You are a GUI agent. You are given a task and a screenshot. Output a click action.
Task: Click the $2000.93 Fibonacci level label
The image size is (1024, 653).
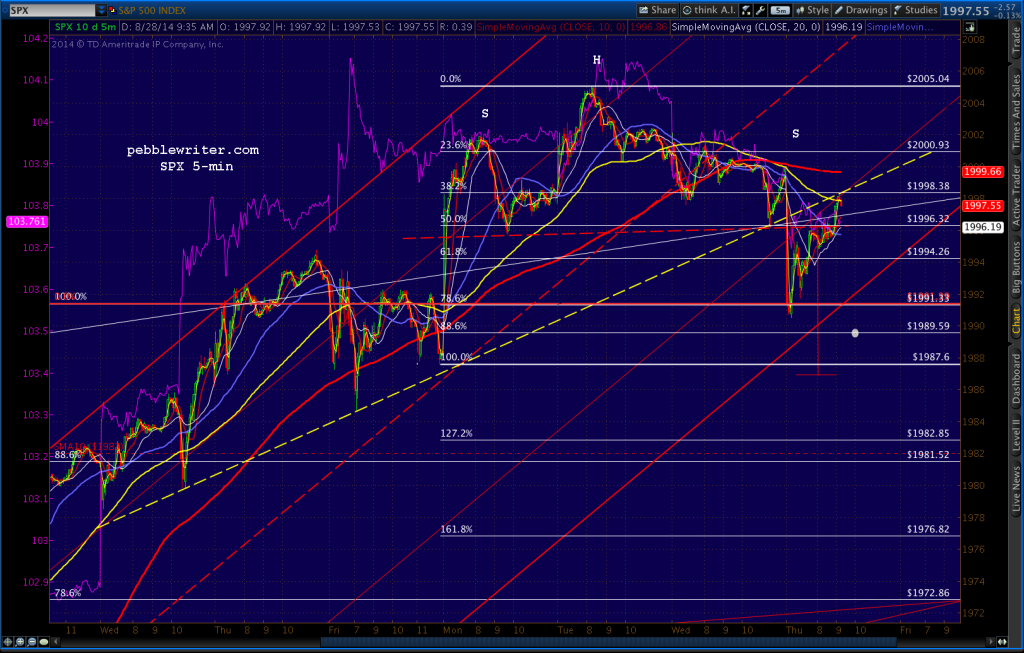coord(928,145)
